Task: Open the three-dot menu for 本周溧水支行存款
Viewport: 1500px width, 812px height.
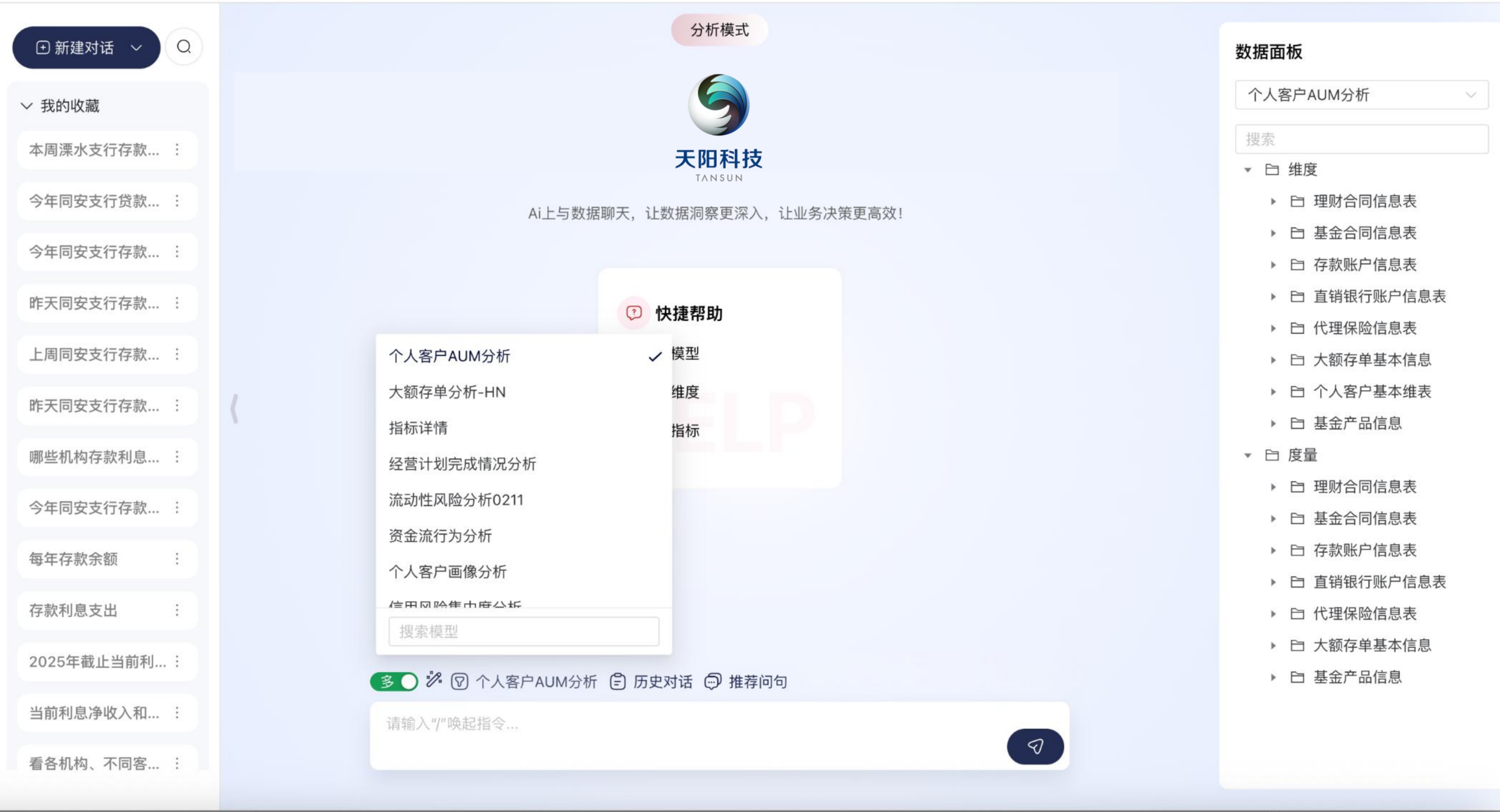Action: 177,150
